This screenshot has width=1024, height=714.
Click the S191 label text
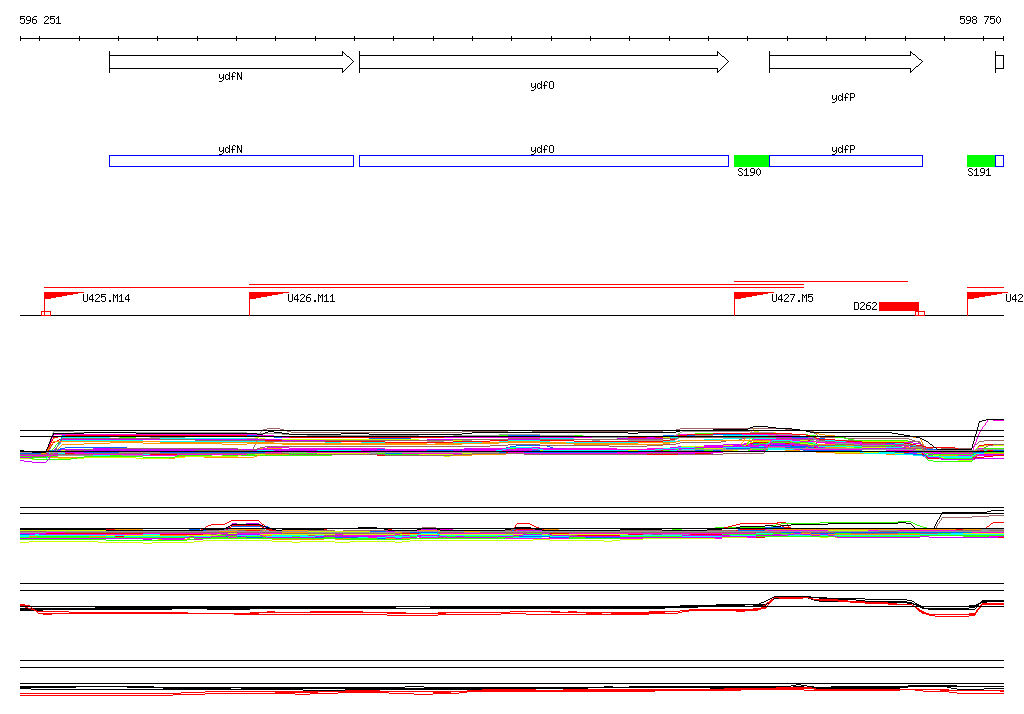979,172
